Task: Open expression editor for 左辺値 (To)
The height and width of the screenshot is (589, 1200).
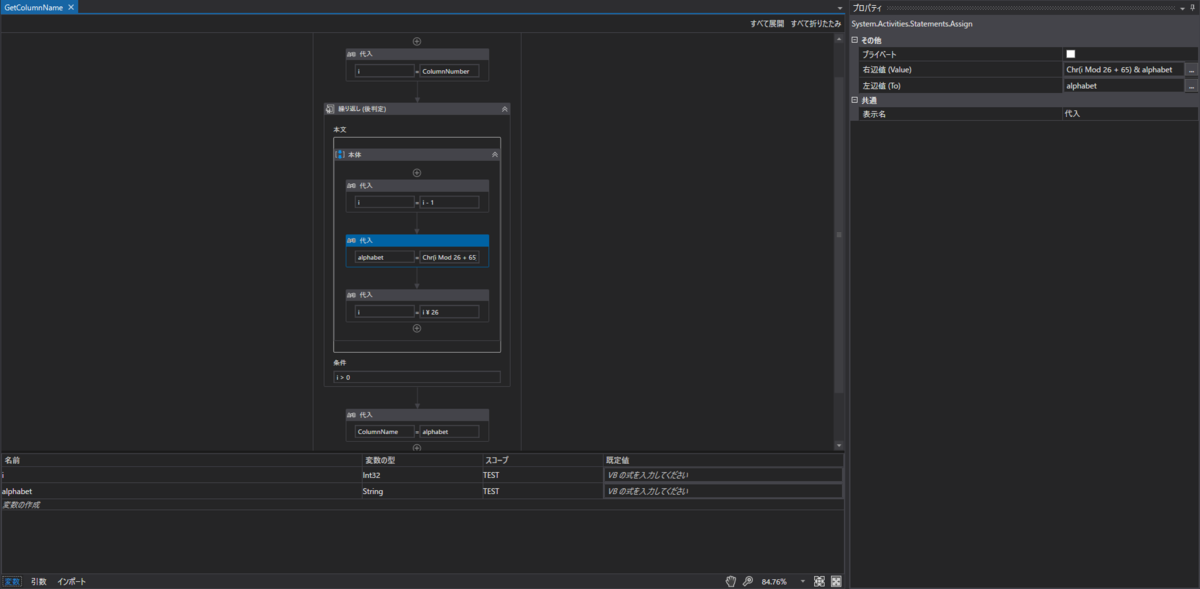Action: click(1192, 86)
